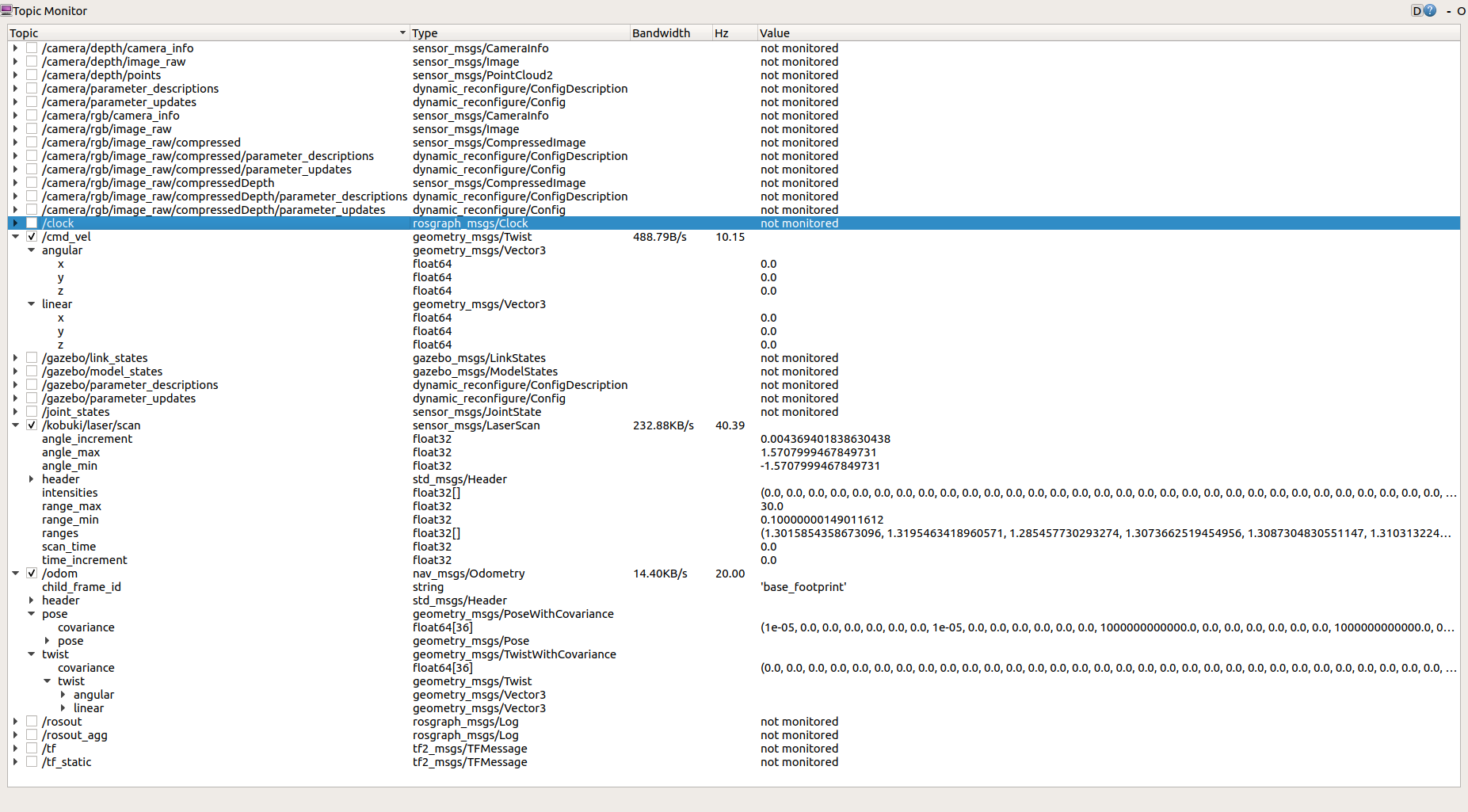
Task: Click the O undock plugin button
Action: 1461,11
